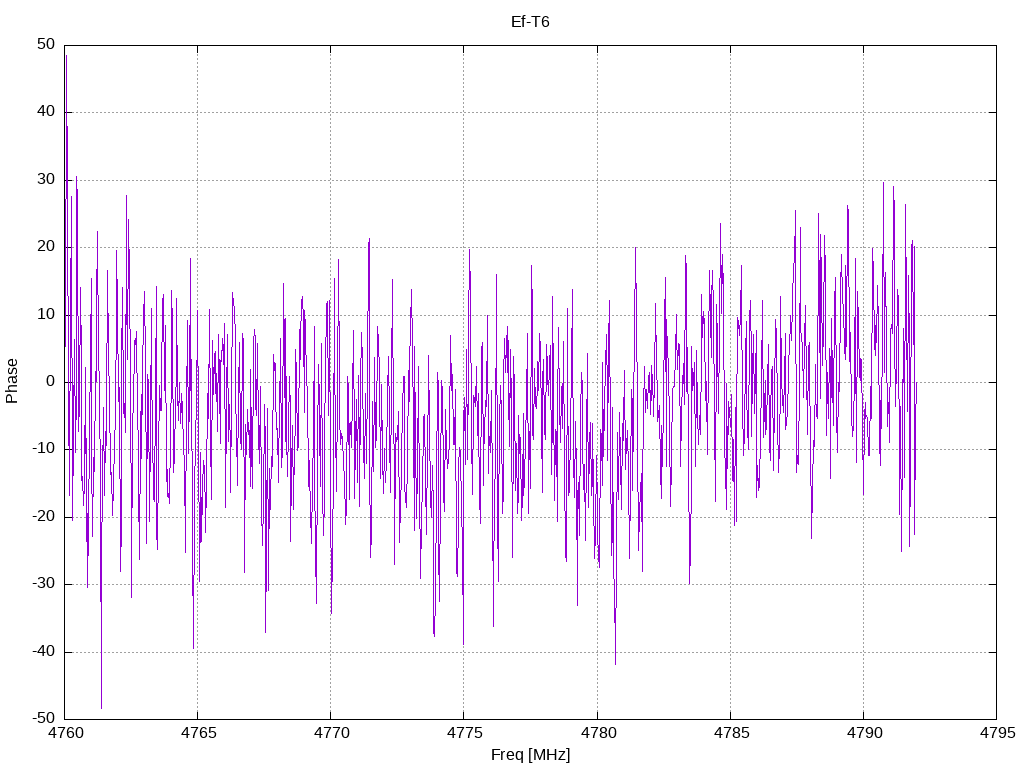Click the 4795 x-axis tick label

click(998, 733)
